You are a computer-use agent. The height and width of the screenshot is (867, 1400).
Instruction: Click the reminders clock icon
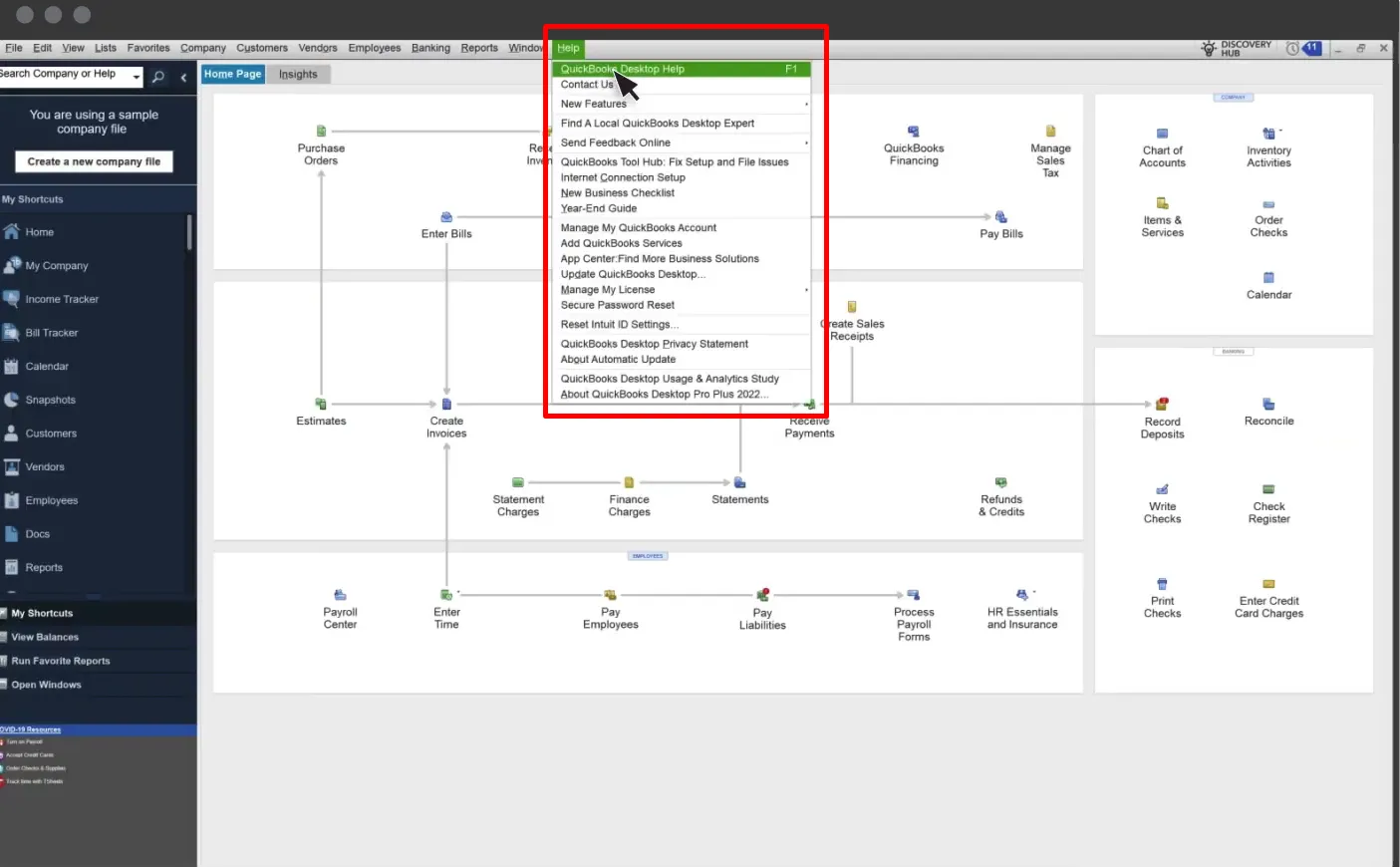1292,48
